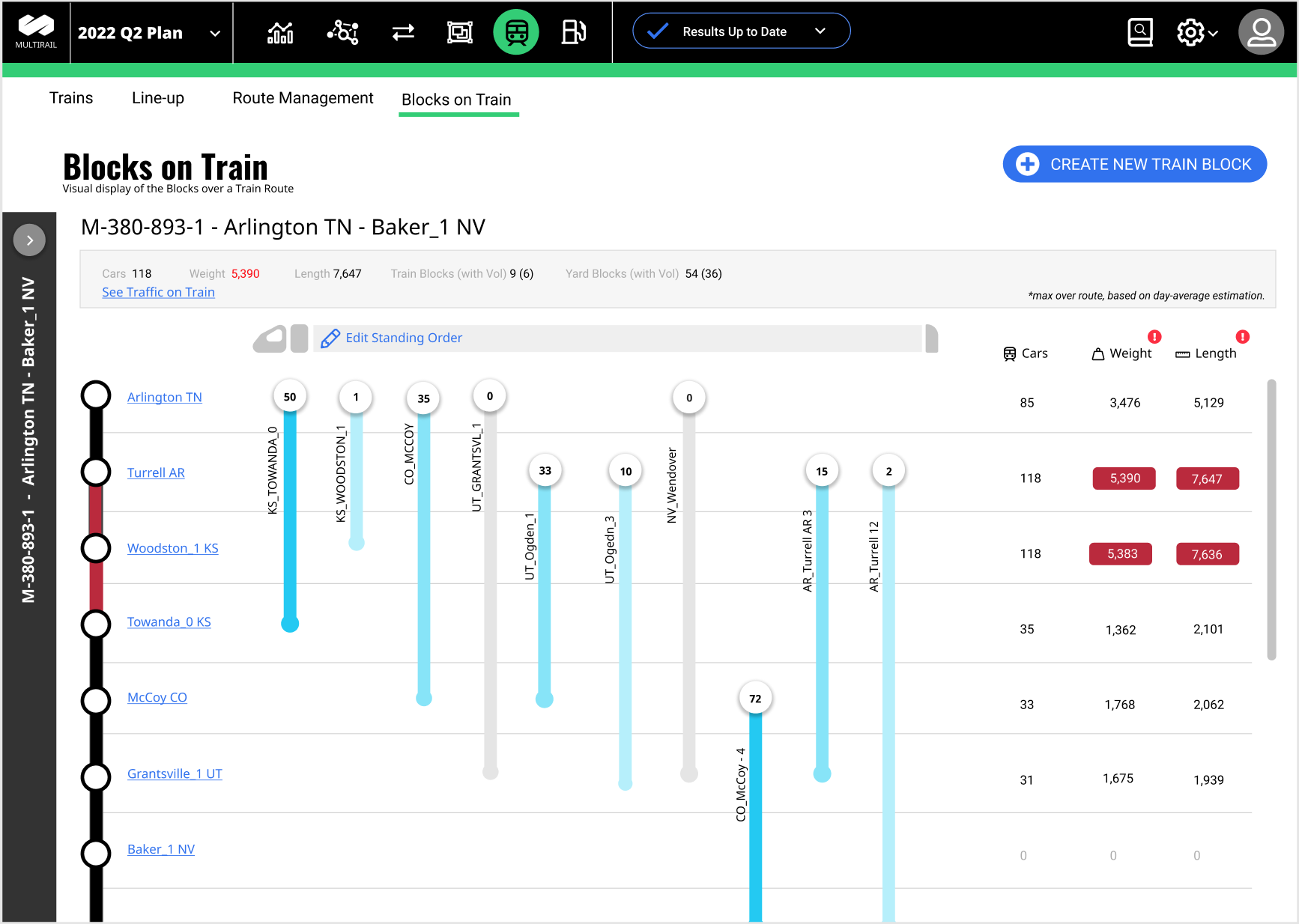Viewport: 1299px width, 924px height.
Task: Switch to the Trains tab
Action: click(x=71, y=98)
